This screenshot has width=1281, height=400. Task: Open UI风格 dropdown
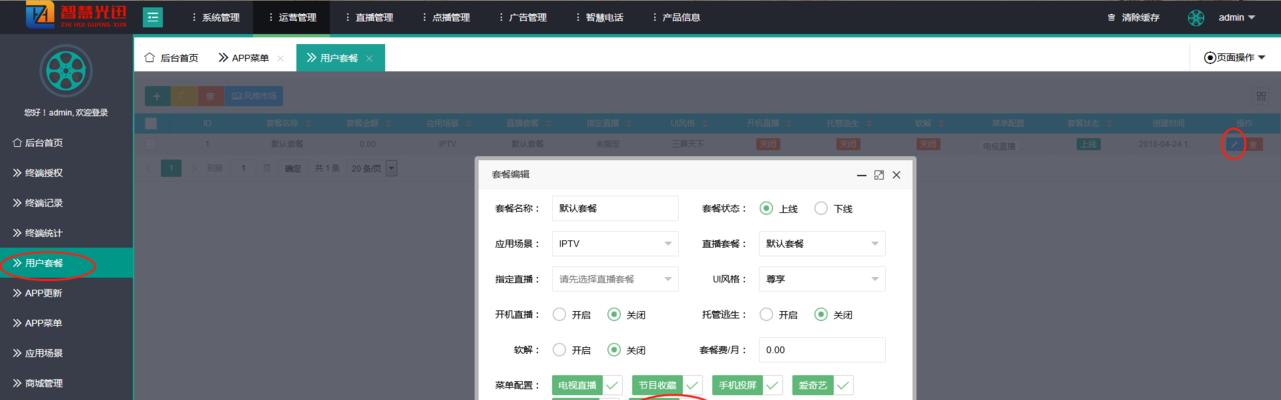[x=822, y=279]
